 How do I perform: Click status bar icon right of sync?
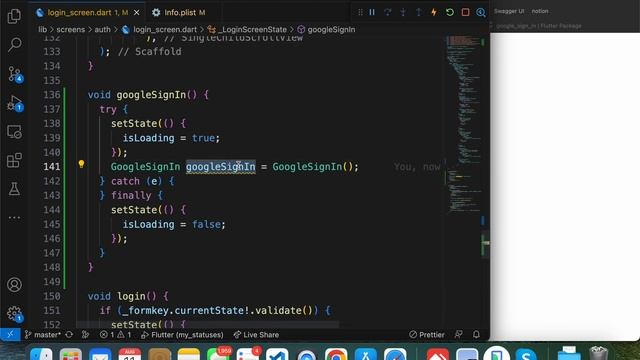click(x=85, y=335)
